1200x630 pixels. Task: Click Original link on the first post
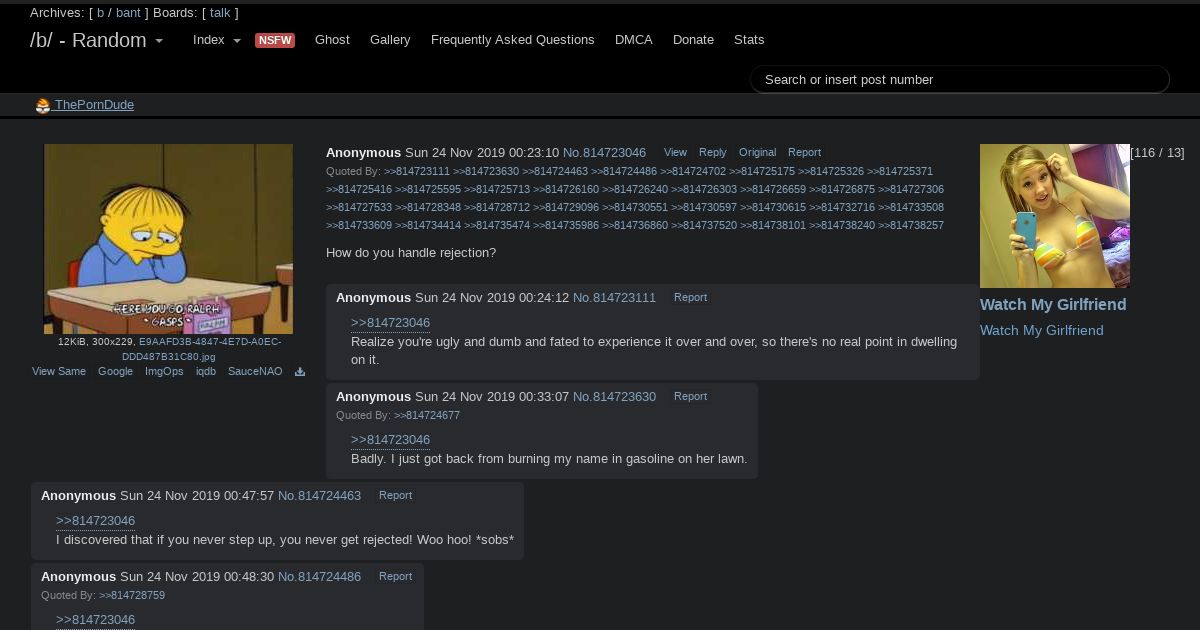pyautogui.click(x=757, y=152)
